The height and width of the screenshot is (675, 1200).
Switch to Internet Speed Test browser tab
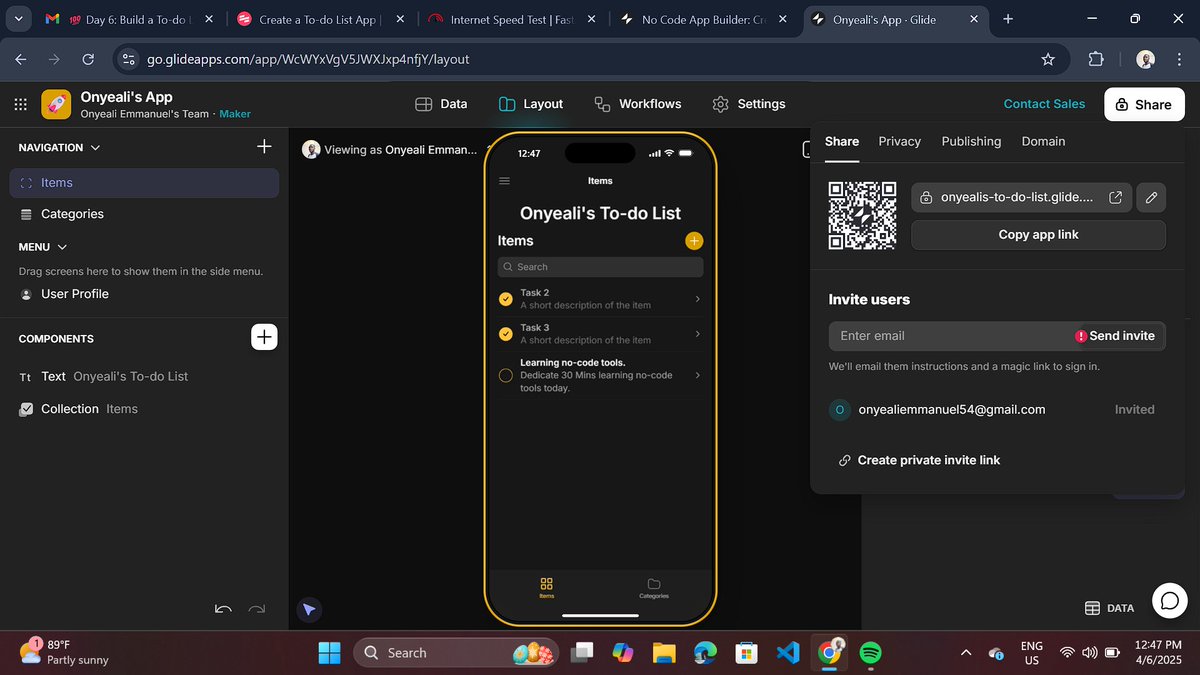pyautogui.click(x=512, y=19)
